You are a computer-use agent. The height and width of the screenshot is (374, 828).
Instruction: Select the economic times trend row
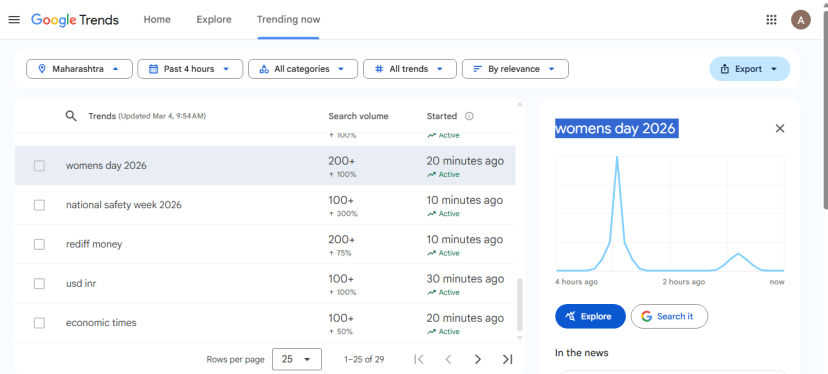[265, 323]
